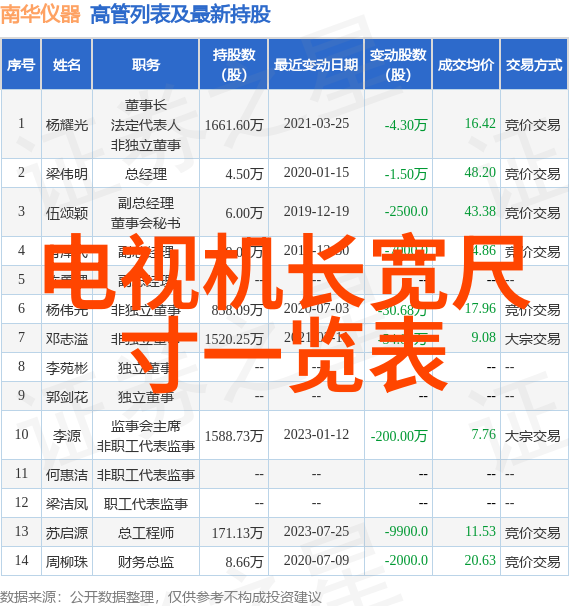
Task: Click the shareholding value 171.13万
Action: [x=238, y=533]
